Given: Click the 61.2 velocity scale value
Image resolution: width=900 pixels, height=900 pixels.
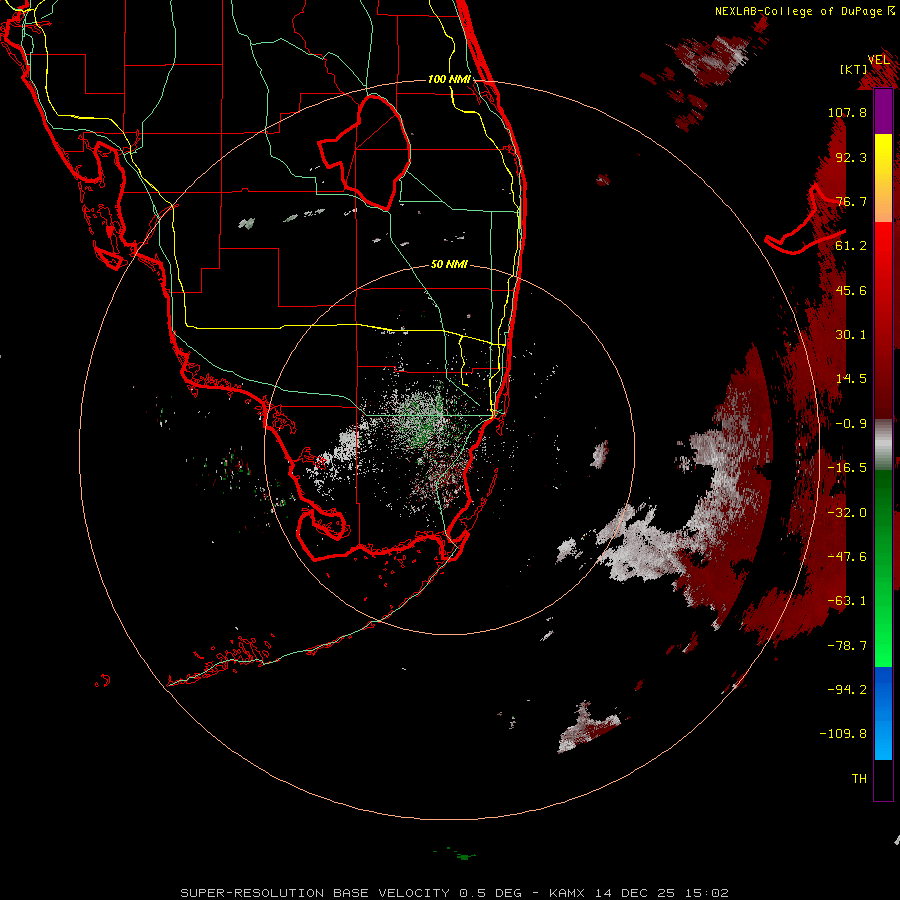Looking at the screenshot, I should [851, 246].
